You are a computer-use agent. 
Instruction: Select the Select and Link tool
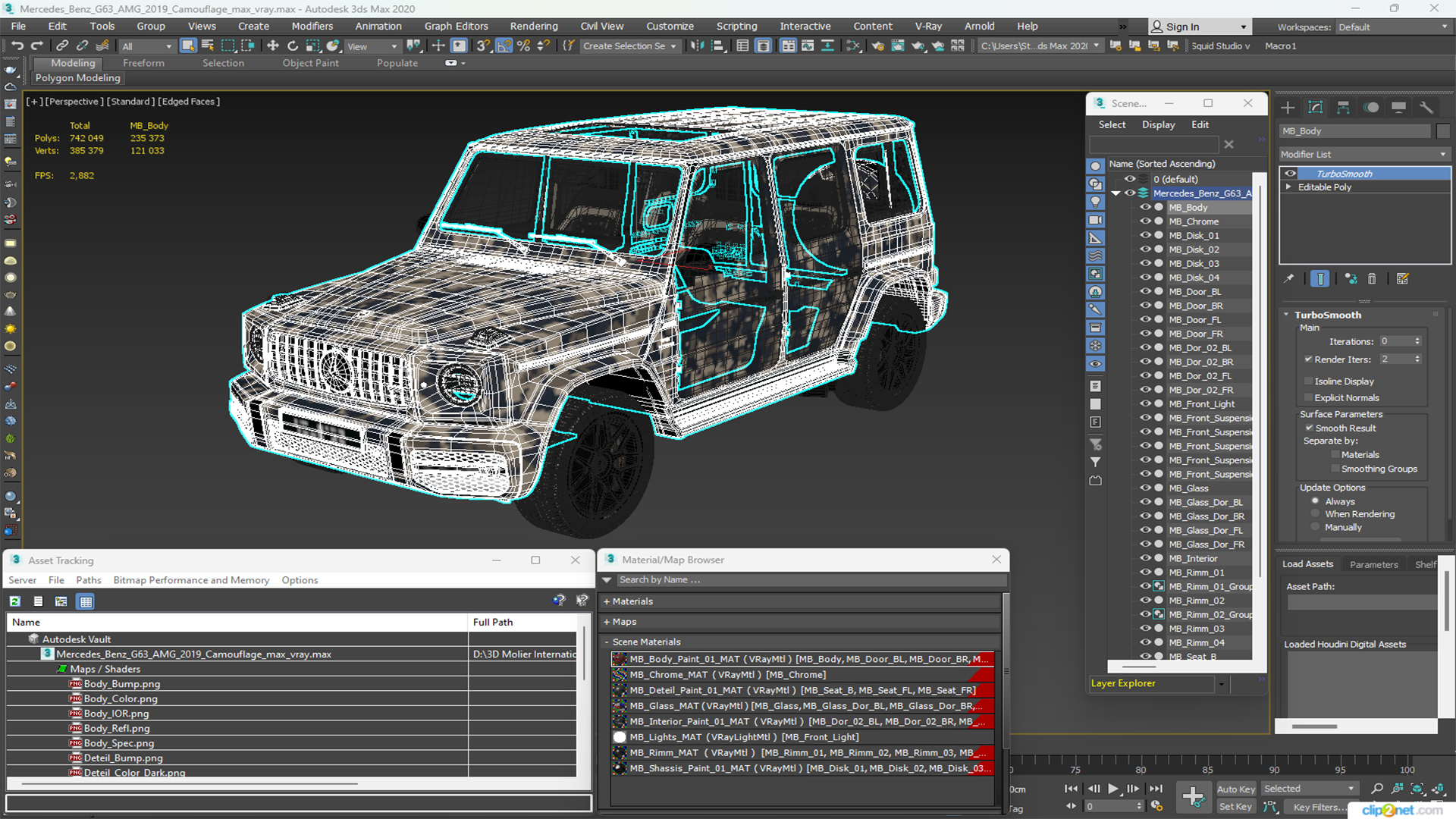point(62,45)
